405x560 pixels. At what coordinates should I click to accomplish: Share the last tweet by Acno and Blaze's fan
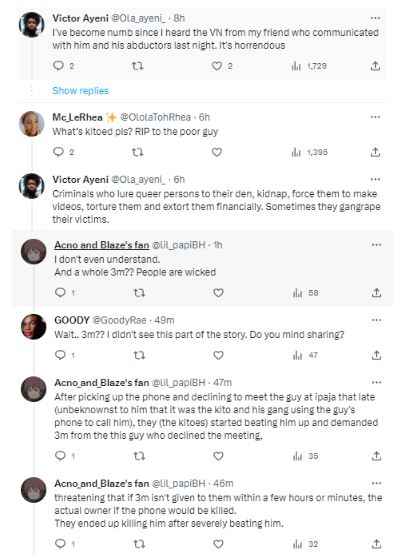pos(376,544)
